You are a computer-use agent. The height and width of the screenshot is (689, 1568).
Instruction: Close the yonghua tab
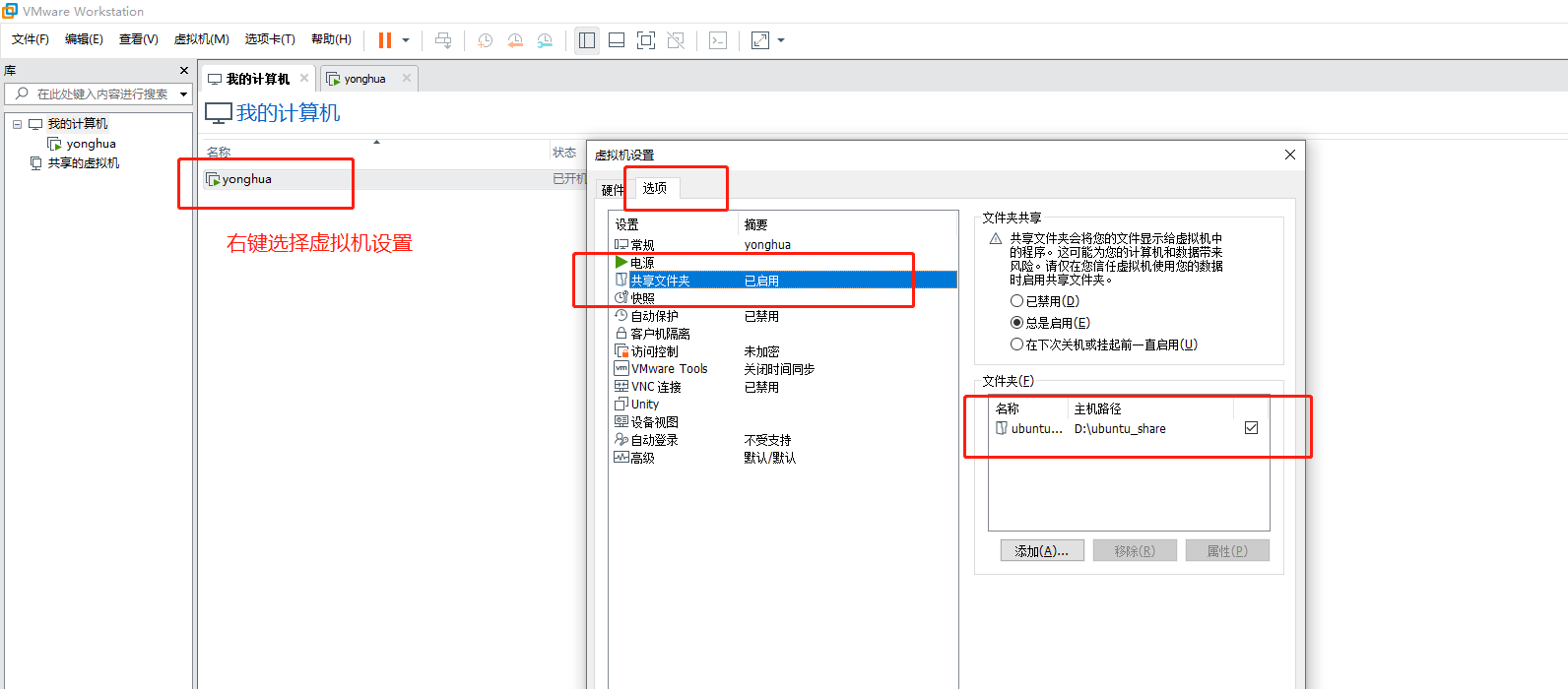click(x=407, y=78)
